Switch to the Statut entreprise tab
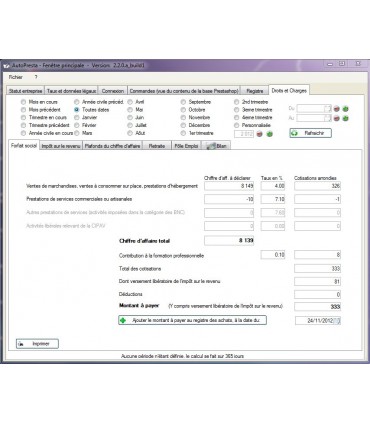Viewport: 370px width, 423px height. (x=26, y=91)
